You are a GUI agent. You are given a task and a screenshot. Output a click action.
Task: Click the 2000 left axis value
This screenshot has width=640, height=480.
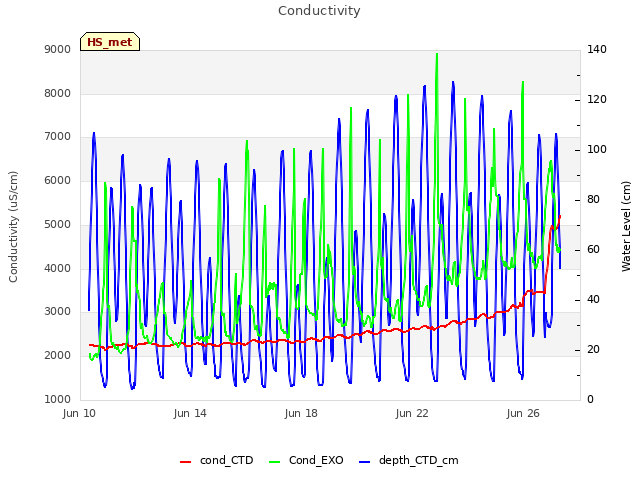pos(58,356)
